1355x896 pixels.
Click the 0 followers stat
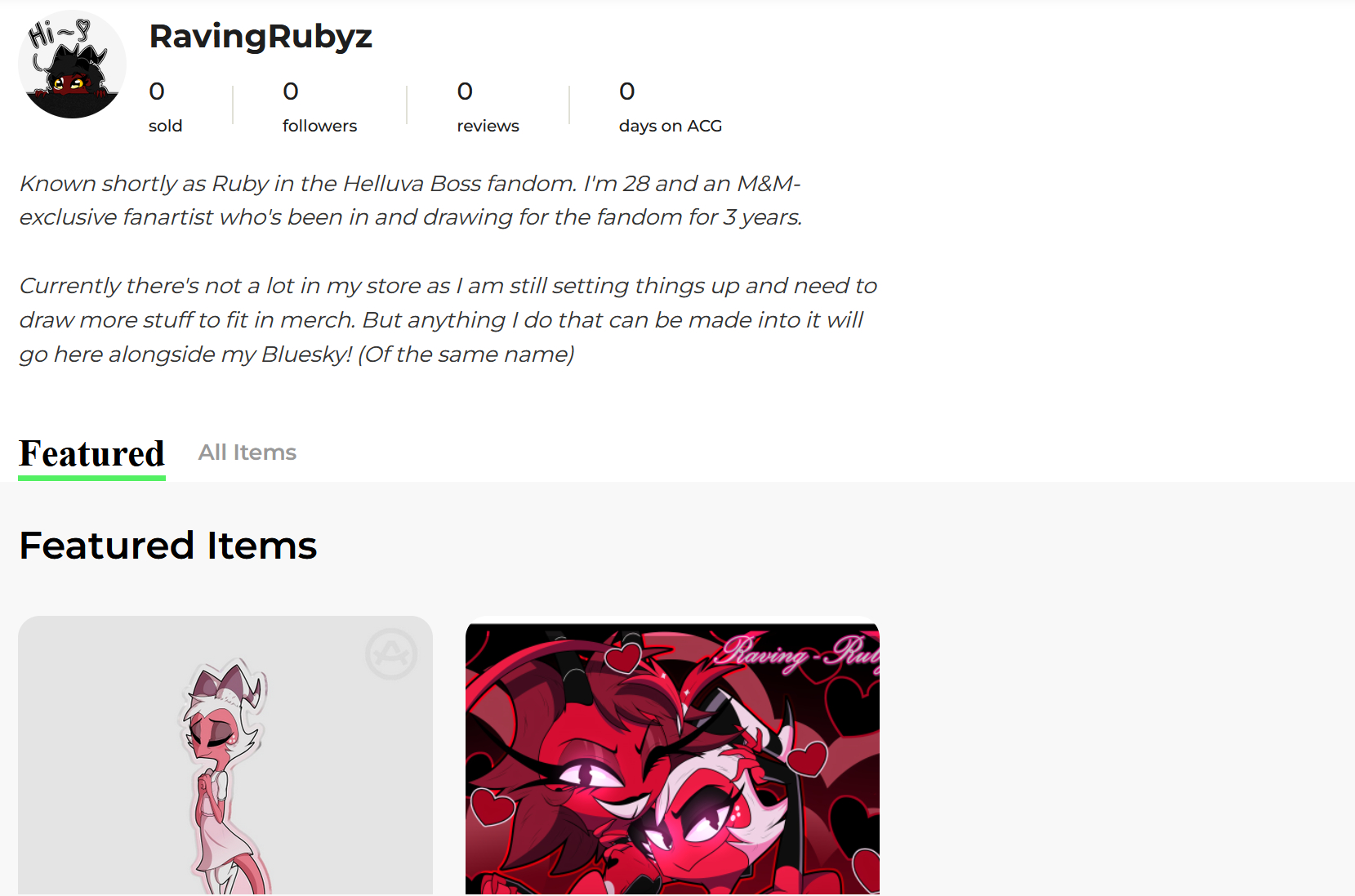(319, 107)
